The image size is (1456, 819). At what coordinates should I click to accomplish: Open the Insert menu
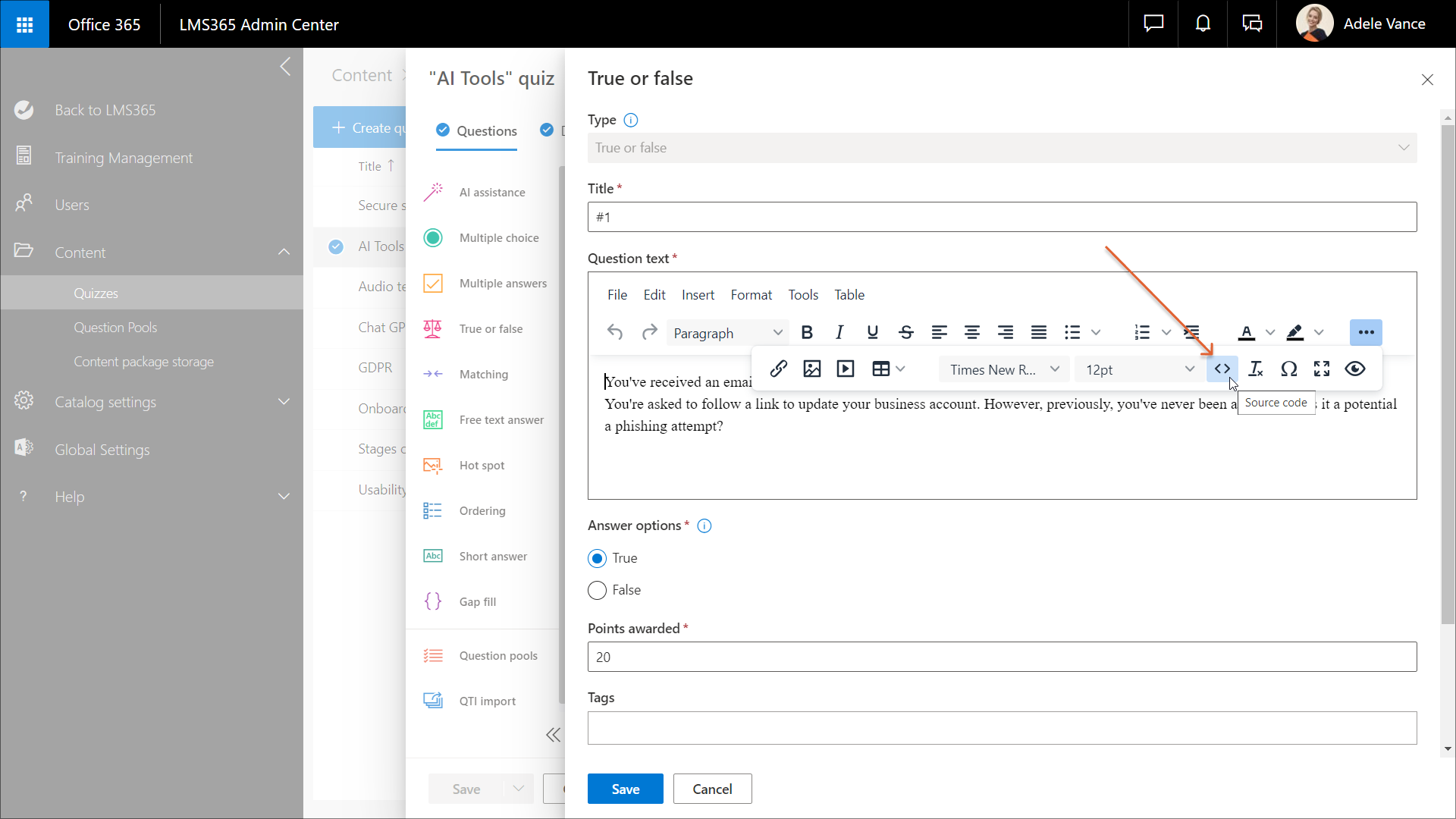(698, 295)
